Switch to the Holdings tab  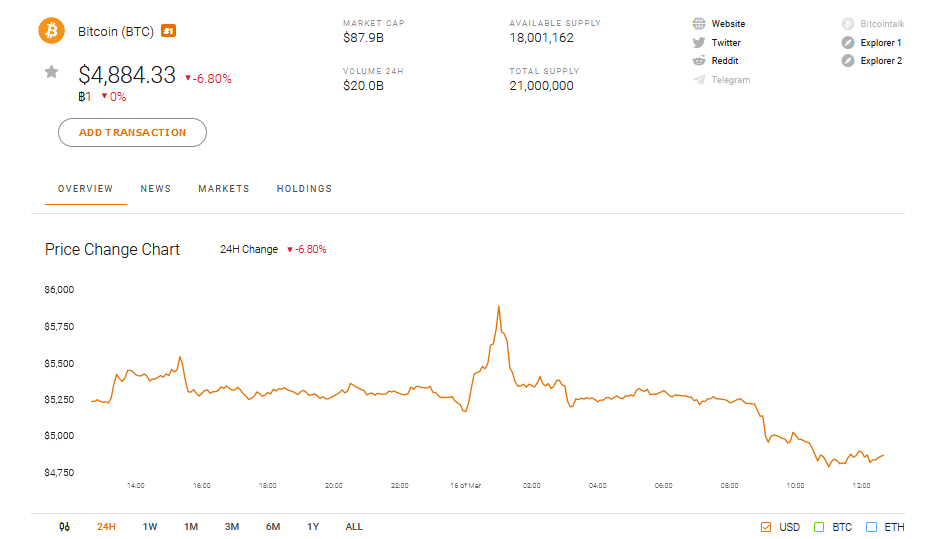[304, 189]
